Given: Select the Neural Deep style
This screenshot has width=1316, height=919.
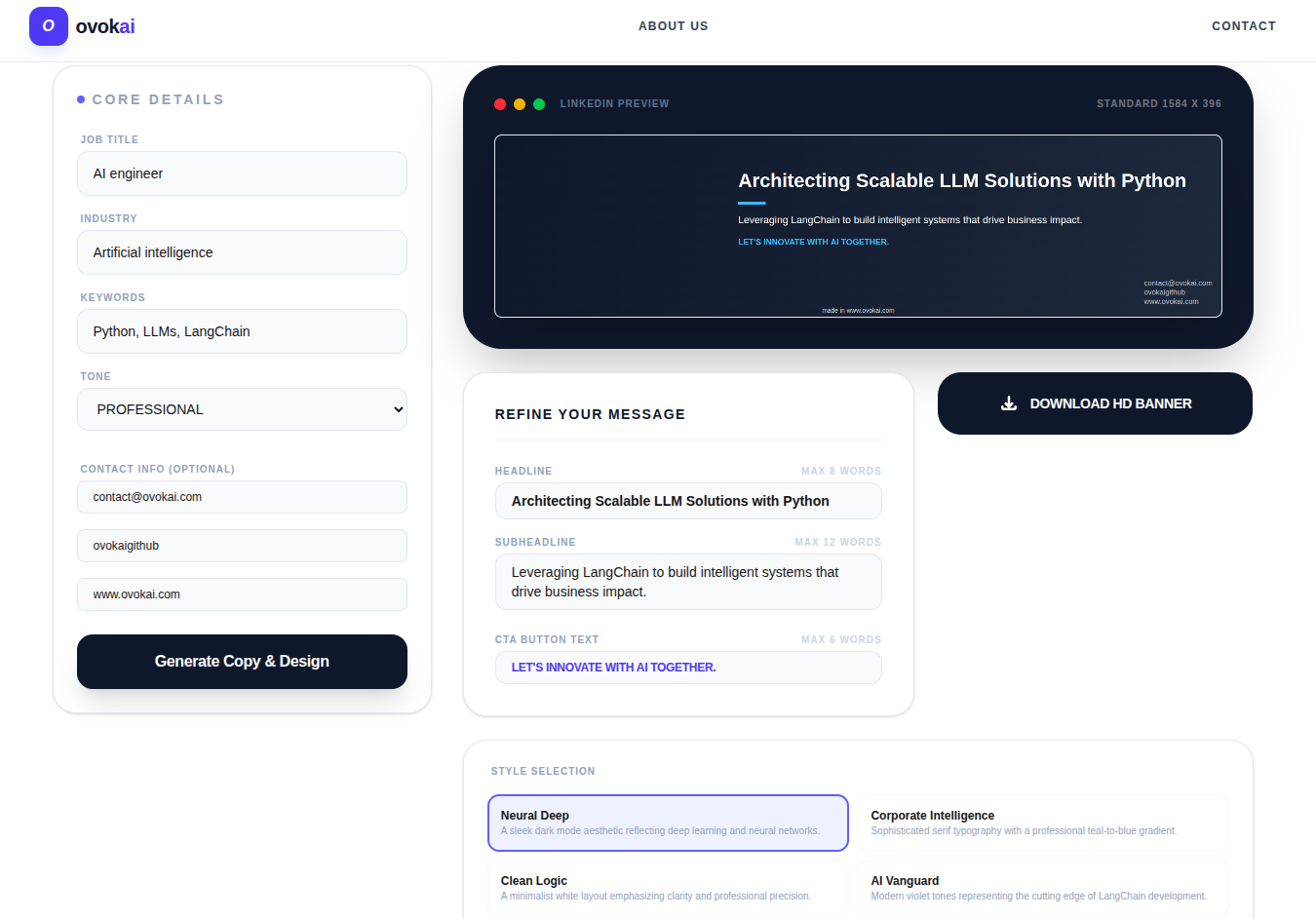Looking at the screenshot, I should pyautogui.click(x=668, y=823).
